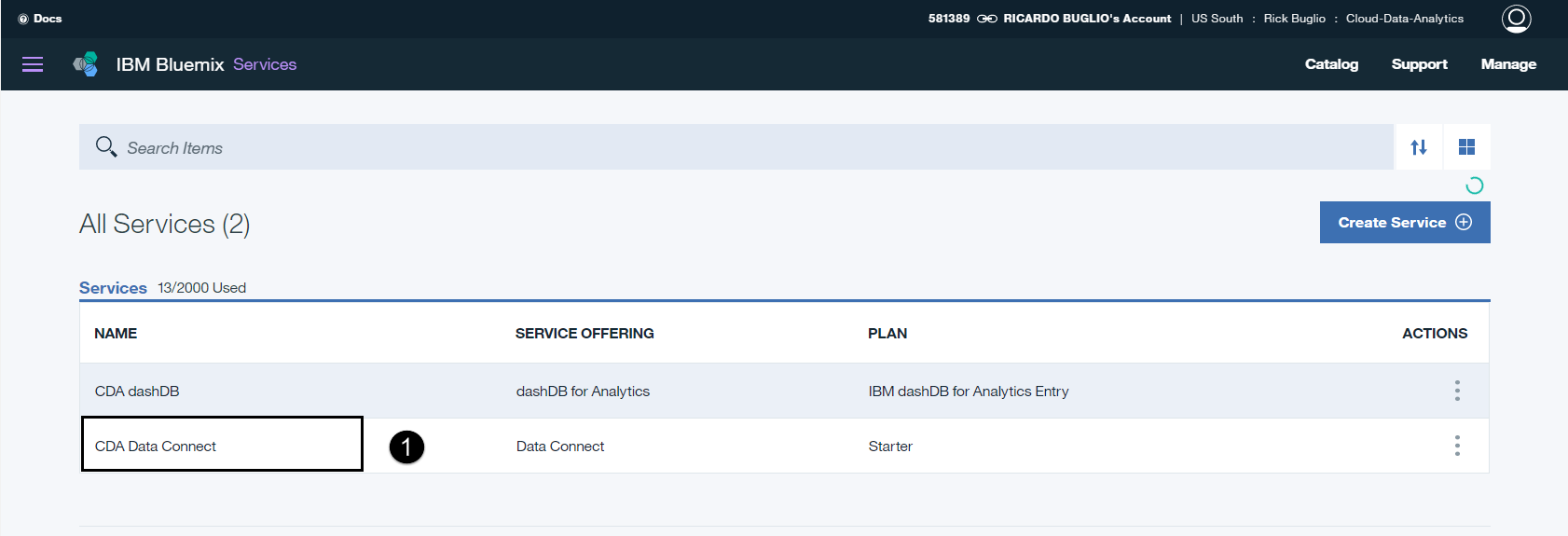Open the user profile avatar icon
The image size is (1568, 536).
coord(1516,19)
